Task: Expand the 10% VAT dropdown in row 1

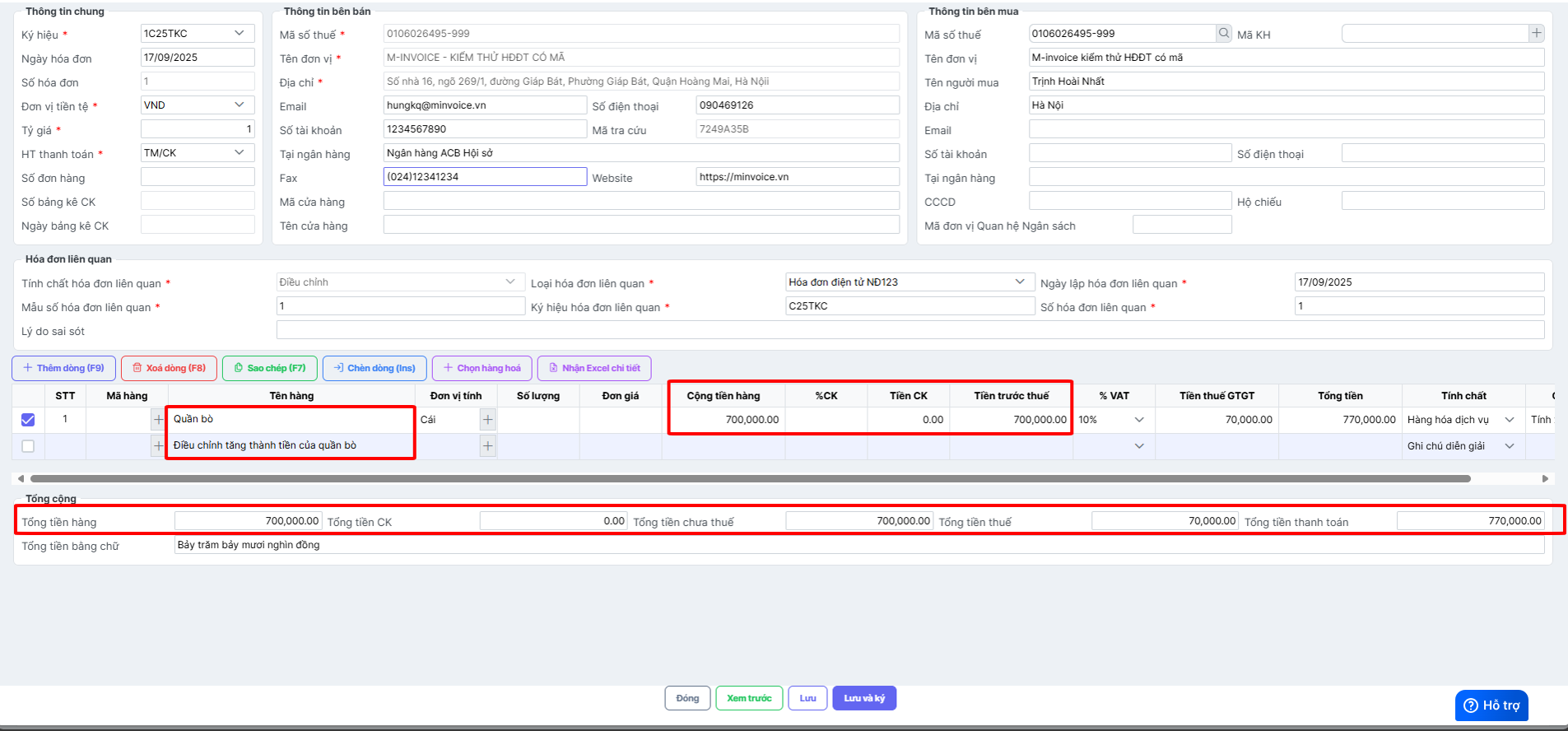Action: 1139,420
